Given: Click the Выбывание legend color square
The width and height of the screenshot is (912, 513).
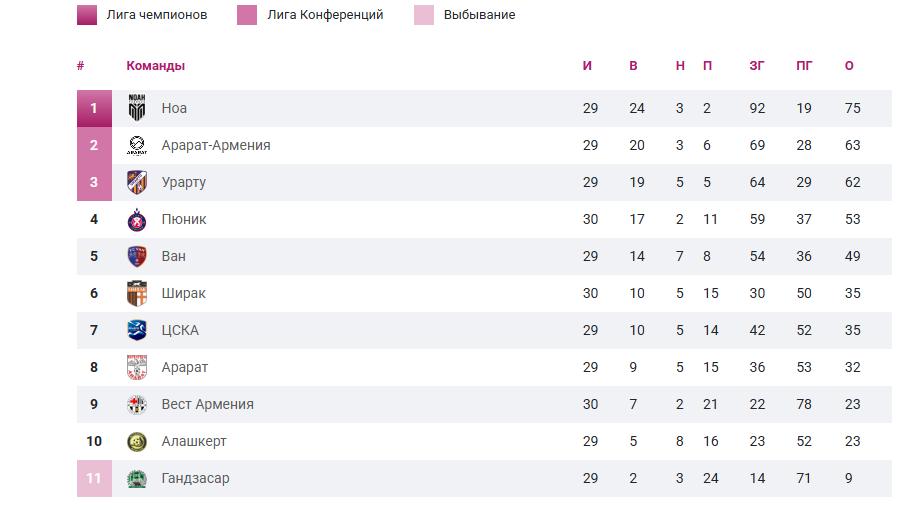Looking at the screenshot, I should (424, 15).
